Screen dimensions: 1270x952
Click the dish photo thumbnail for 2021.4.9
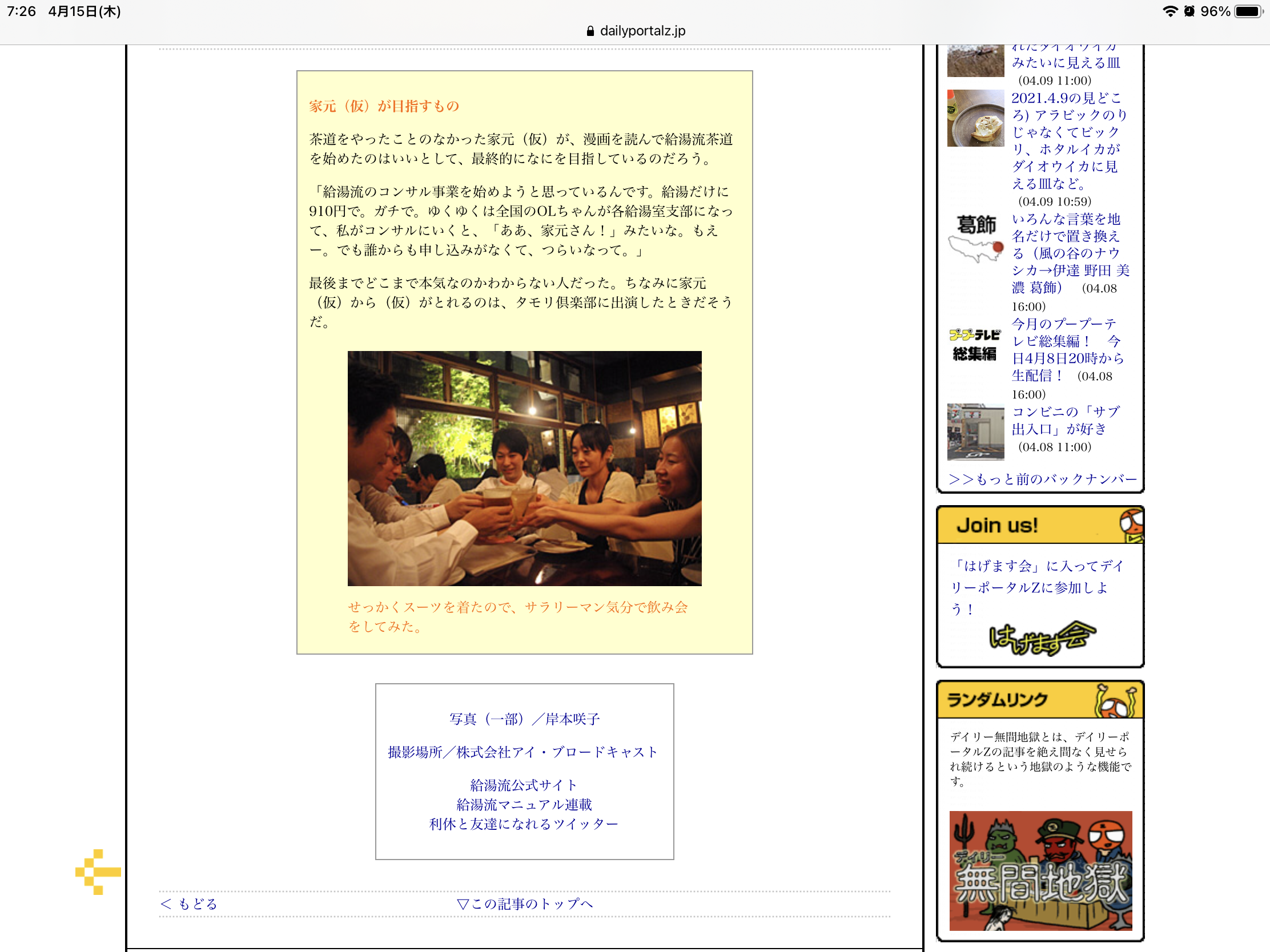pos(975,118)
